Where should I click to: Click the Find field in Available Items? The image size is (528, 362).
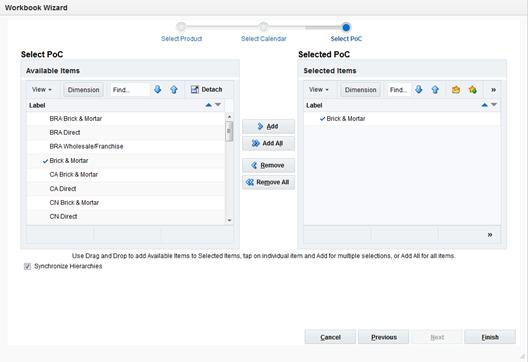[x=130, y=90]
